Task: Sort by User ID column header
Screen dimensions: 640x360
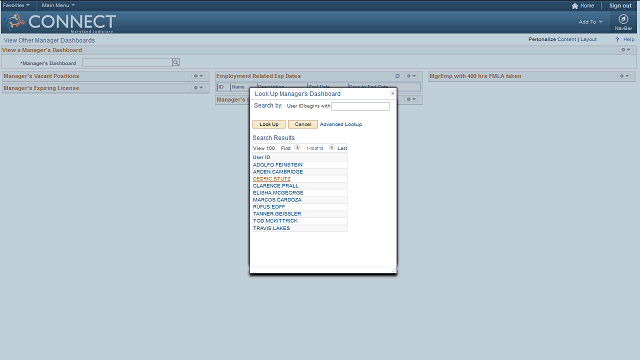Action: (261, 157)
